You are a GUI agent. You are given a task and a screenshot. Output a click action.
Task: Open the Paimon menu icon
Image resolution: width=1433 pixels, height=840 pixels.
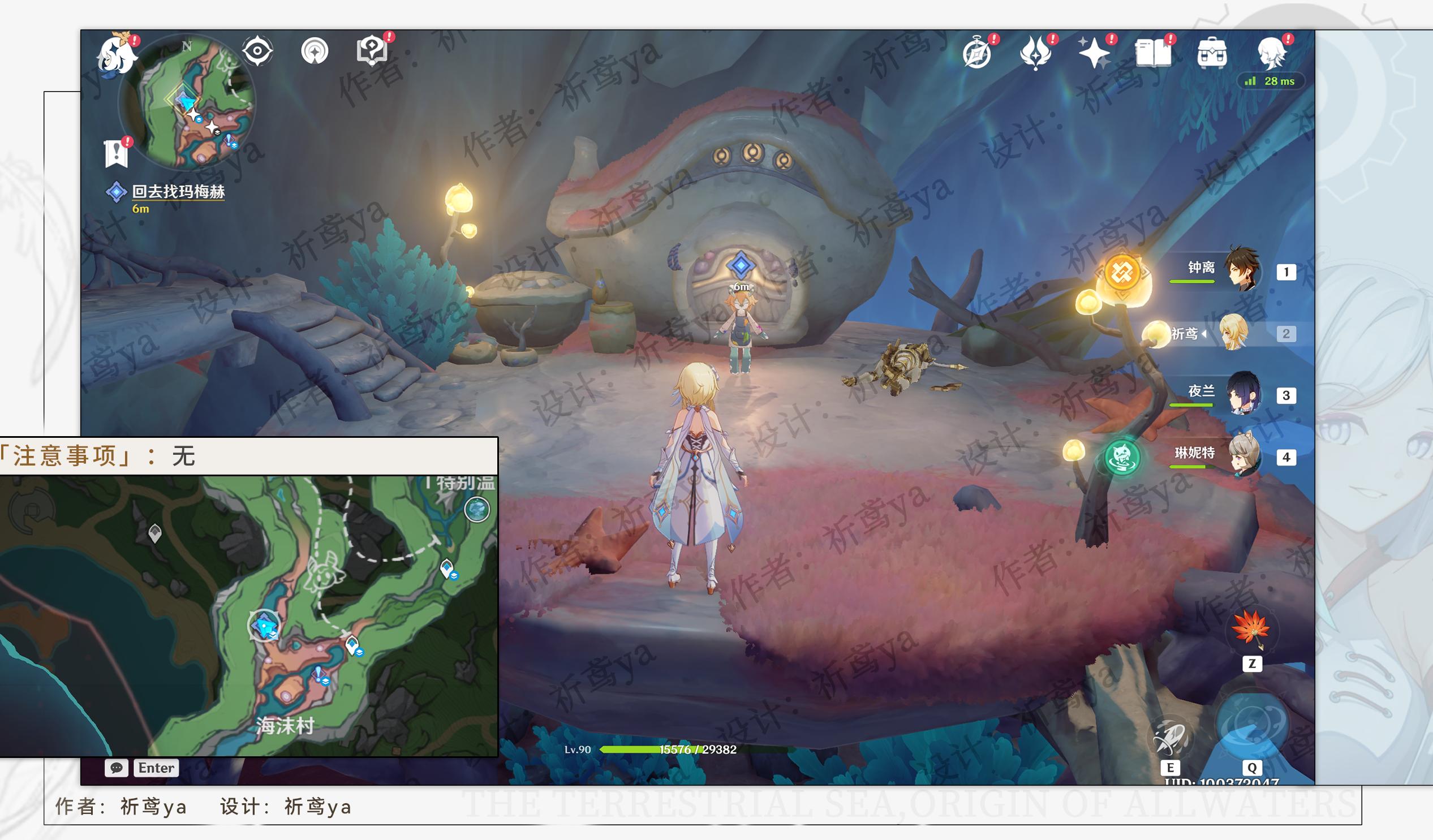click(x=117, y=55)
